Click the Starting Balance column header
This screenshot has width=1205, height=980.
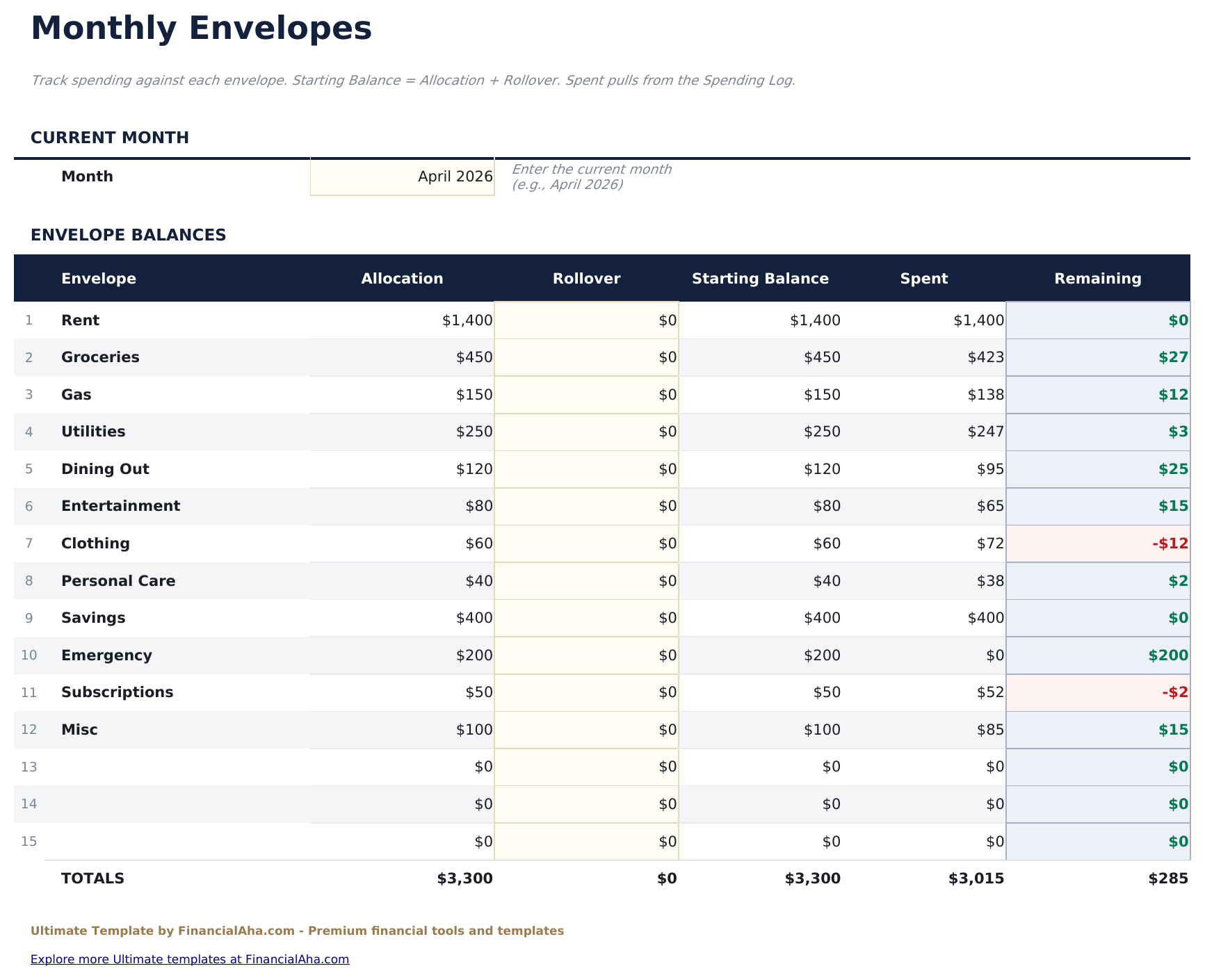760,278
